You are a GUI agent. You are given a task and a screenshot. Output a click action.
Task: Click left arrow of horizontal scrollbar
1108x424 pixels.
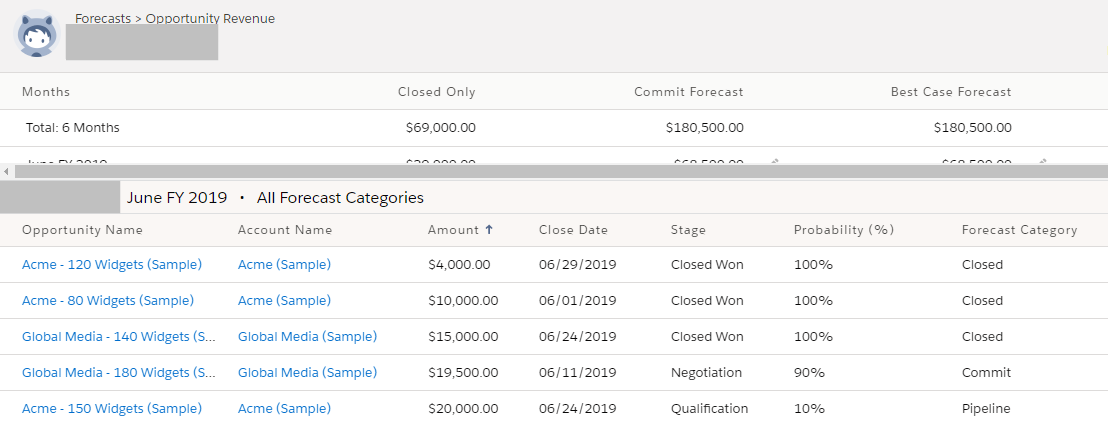[6, 172]
